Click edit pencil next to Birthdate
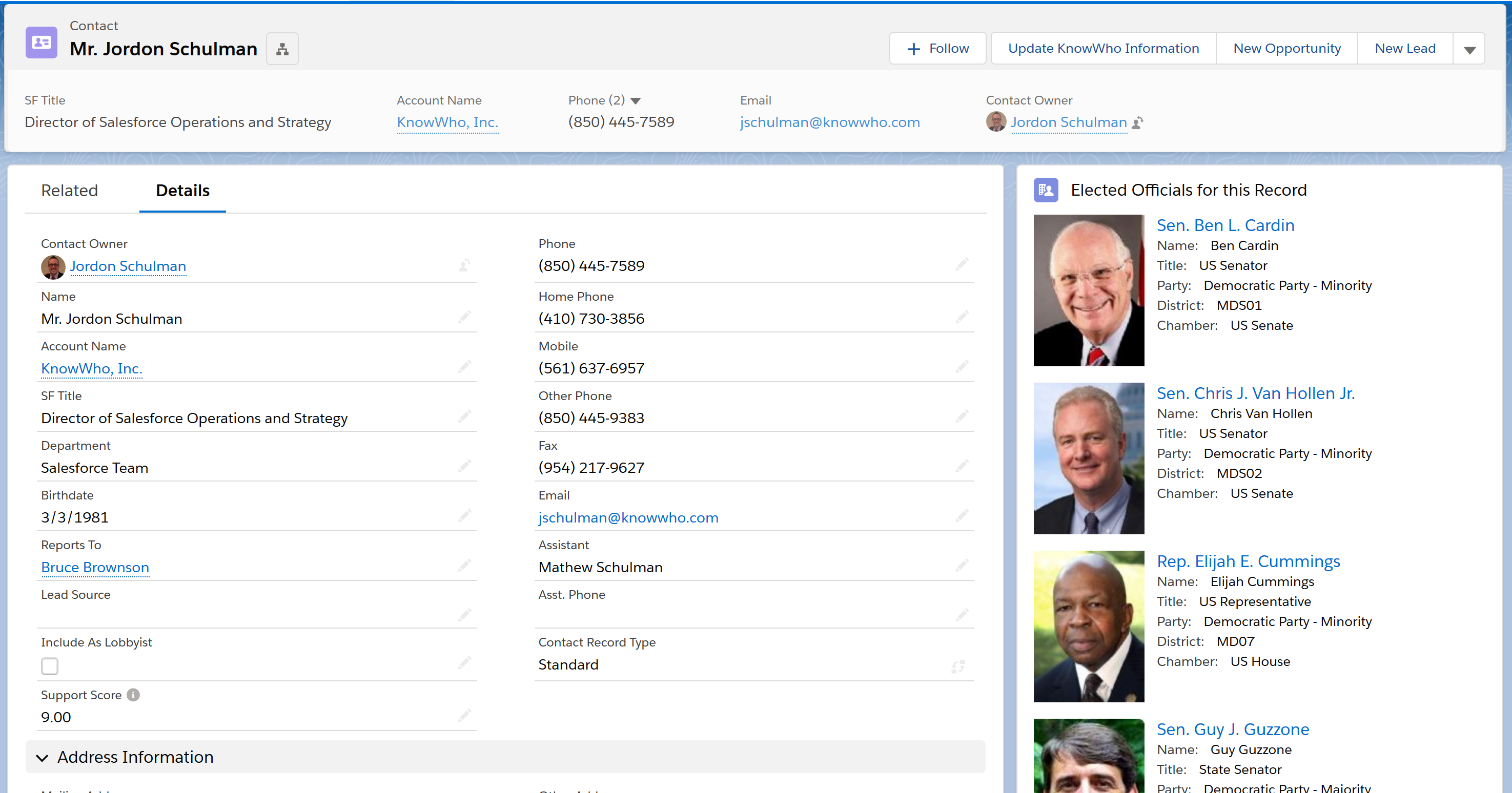Image resolution: width=1512 pixels, height=793 pixels. pos(464,516)
